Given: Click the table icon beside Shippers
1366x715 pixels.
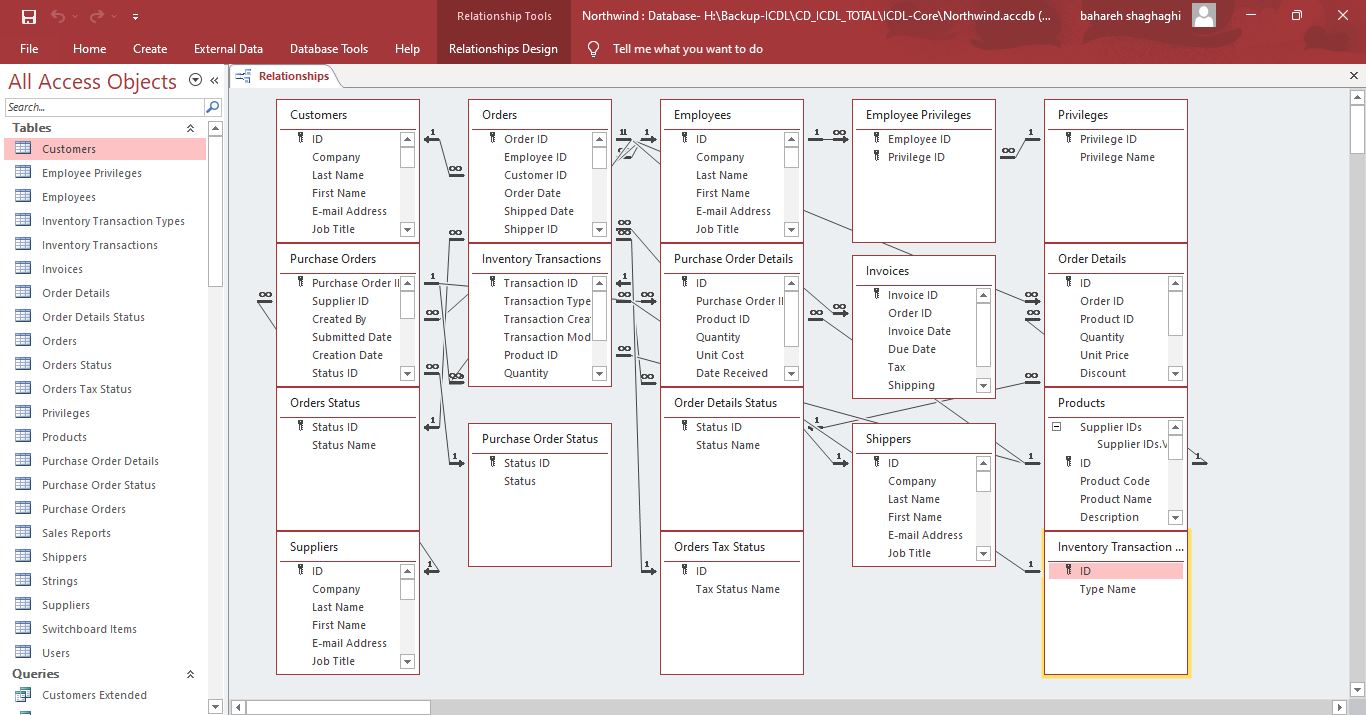Looking at the screenshot, I should click(23, 557).
